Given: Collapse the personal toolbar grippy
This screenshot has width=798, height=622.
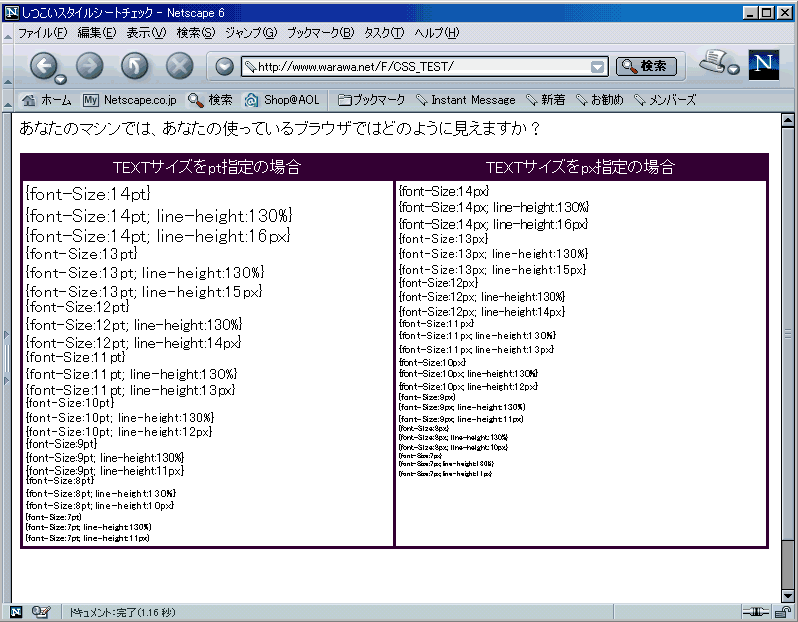Looking at the screenshot, I should [8, 100].
